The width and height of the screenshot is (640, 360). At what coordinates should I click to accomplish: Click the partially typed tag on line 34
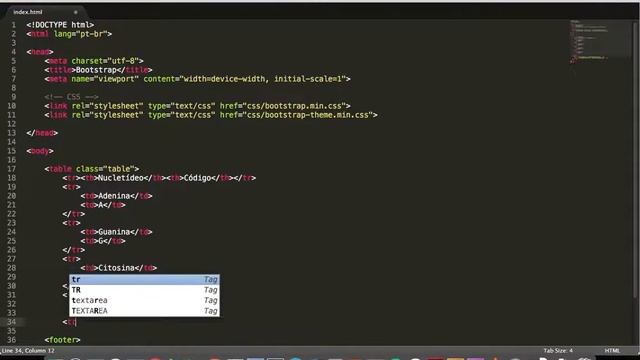click(x=69, y=322)
